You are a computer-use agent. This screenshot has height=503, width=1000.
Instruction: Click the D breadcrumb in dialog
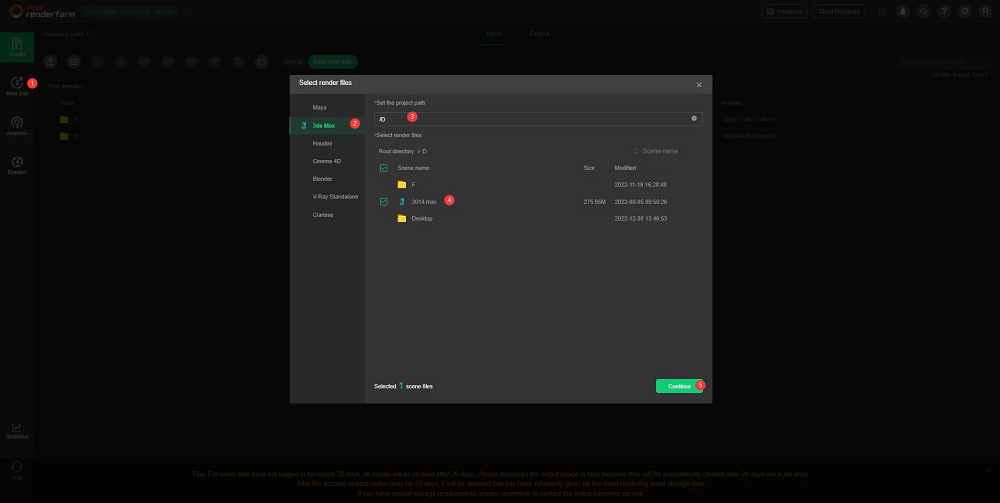(425, 151)
